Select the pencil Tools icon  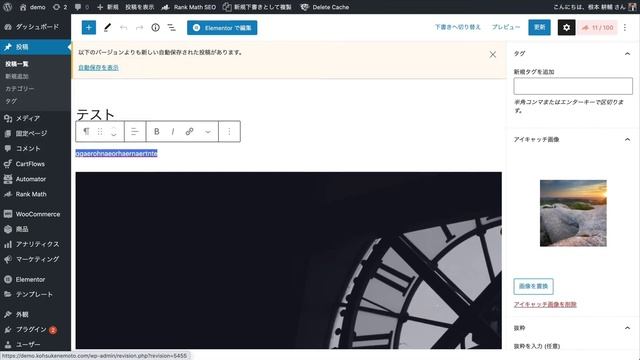coord(107,27)
